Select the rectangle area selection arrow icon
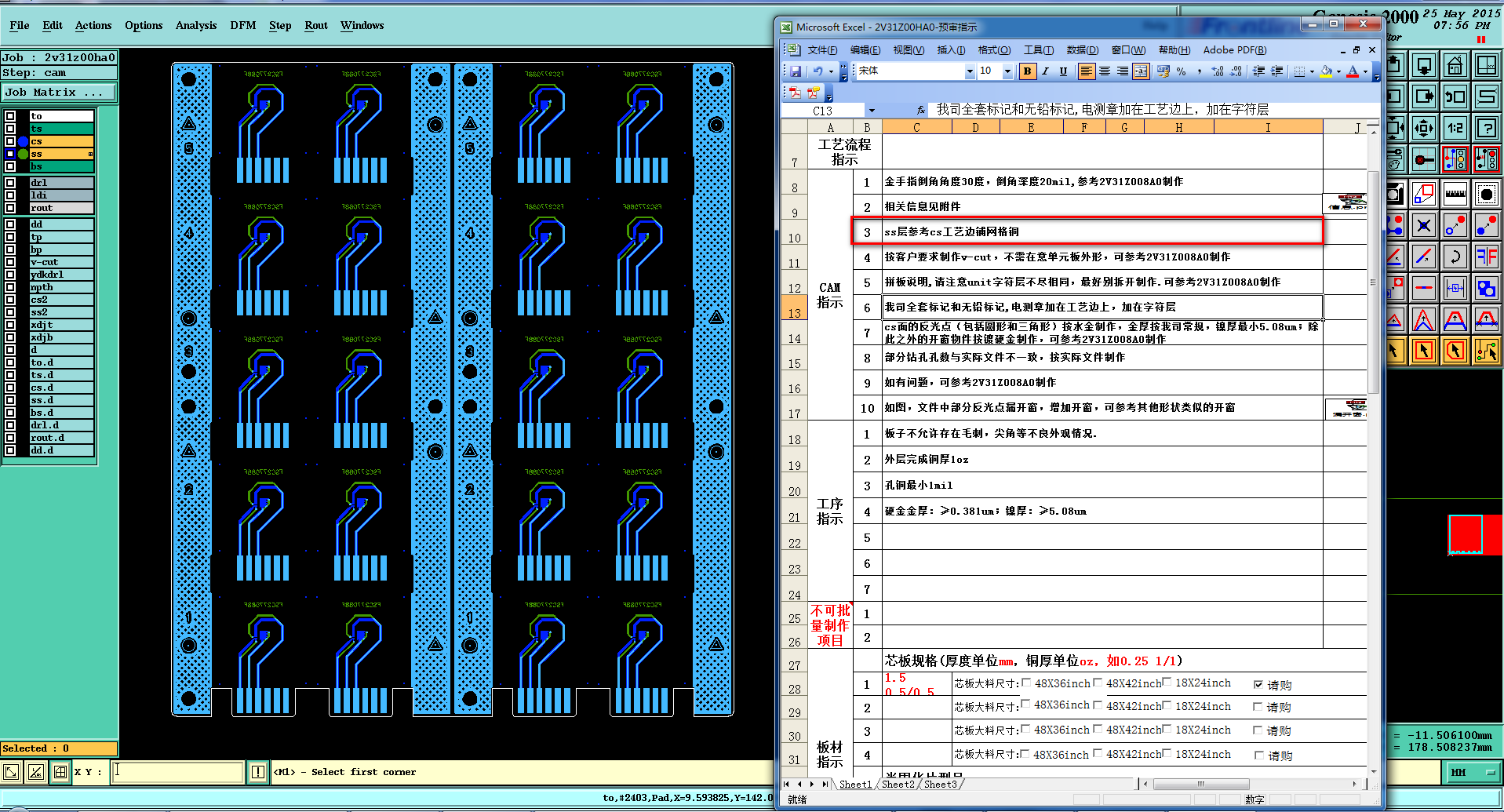This screenshot has height=812, width=1504. [1424, 350]
